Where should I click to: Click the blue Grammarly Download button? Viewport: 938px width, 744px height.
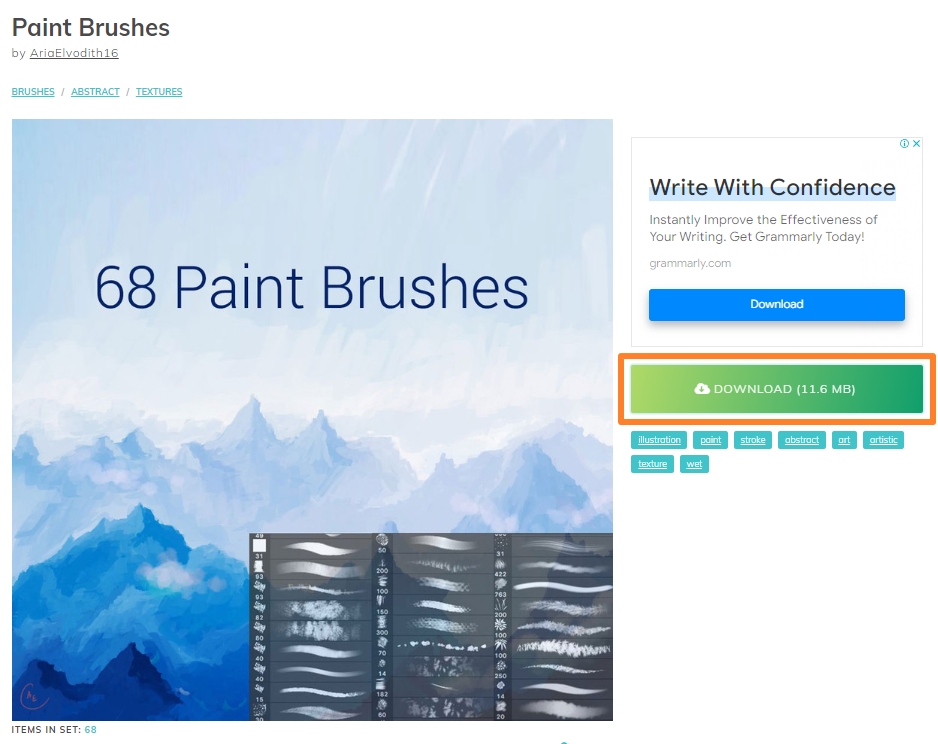coord(776,304)
